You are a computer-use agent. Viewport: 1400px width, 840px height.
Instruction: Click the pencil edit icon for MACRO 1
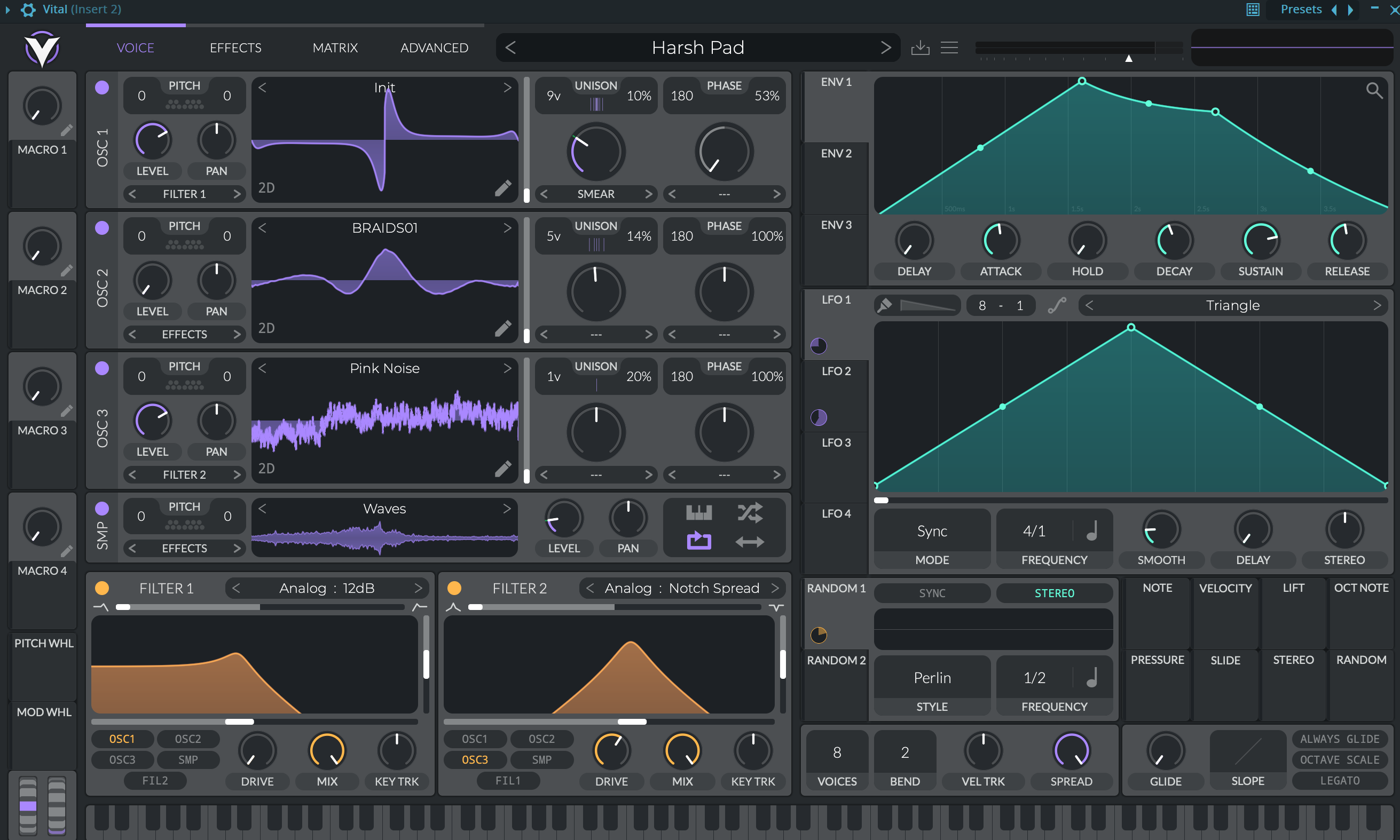click(66, 131)
